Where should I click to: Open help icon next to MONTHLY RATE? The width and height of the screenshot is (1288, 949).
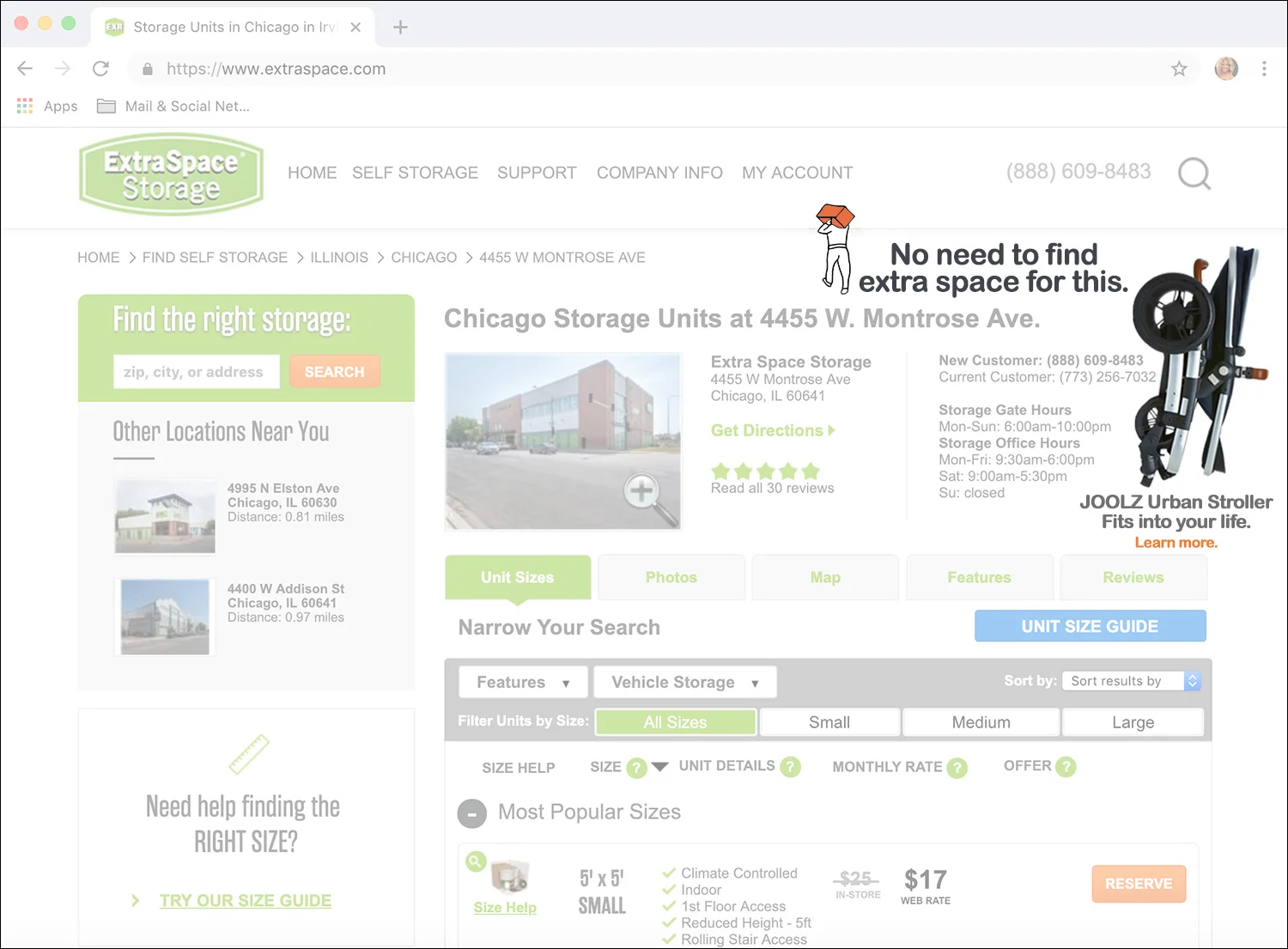(957, 768)
